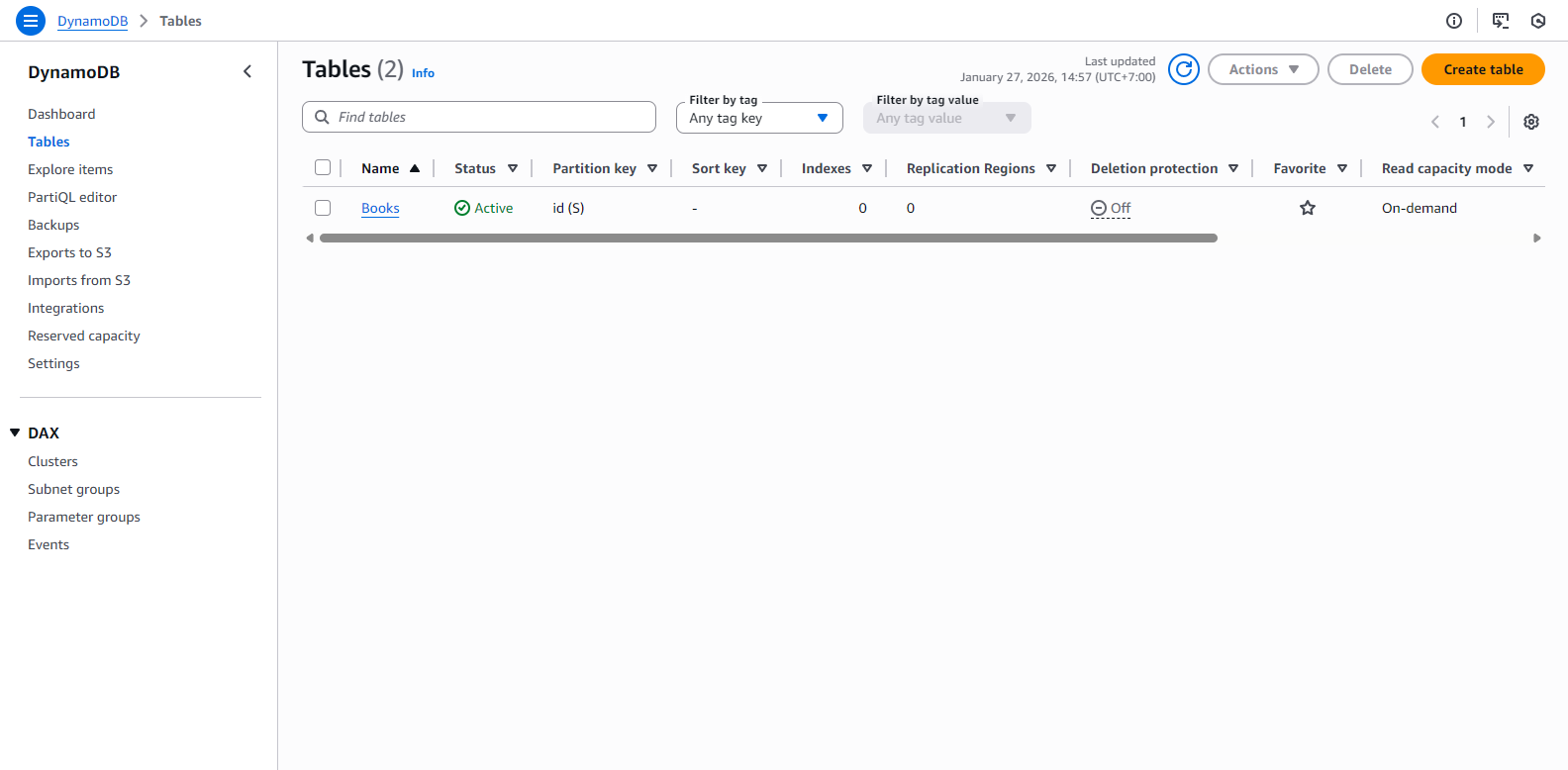1568x770 pixels.
Task: Click the Active status check icon
Action: point(462,208)
